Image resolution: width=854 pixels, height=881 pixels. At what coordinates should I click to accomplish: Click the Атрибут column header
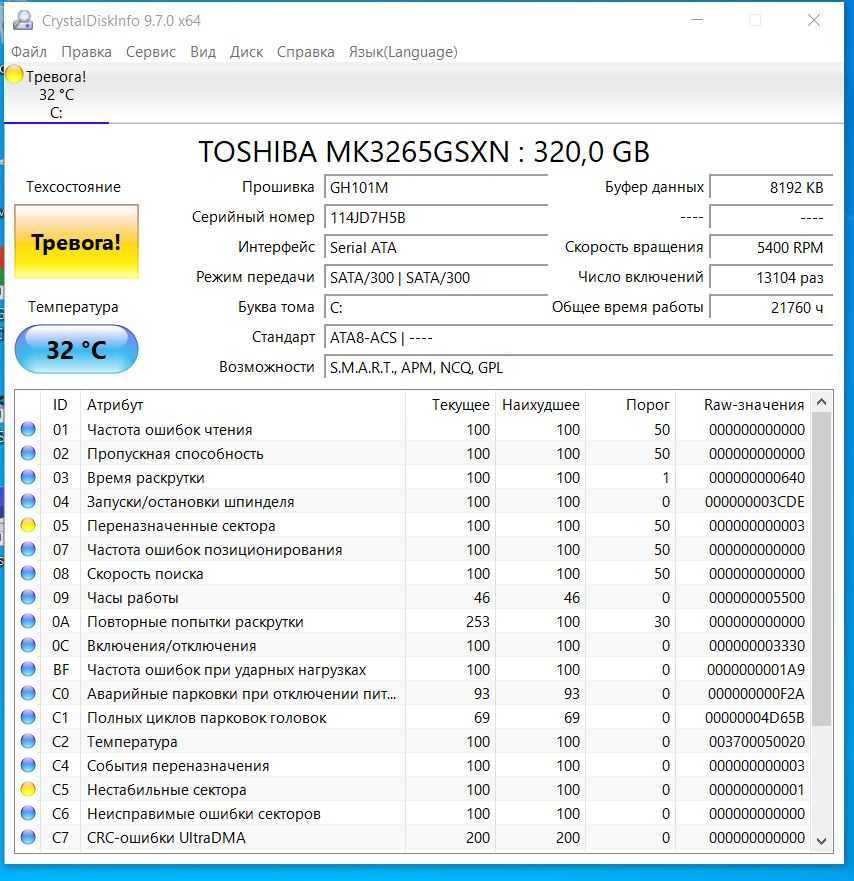pos(243,405)
